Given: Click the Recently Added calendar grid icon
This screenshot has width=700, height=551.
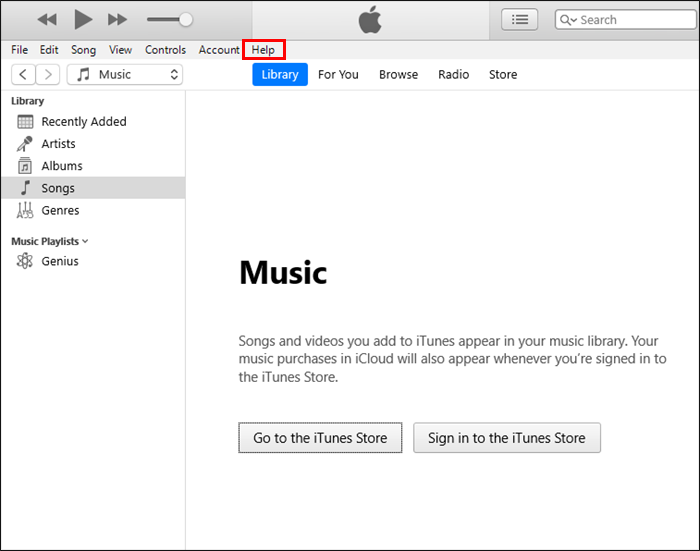Looking at the screenshot, I should [x=25, y=121].
